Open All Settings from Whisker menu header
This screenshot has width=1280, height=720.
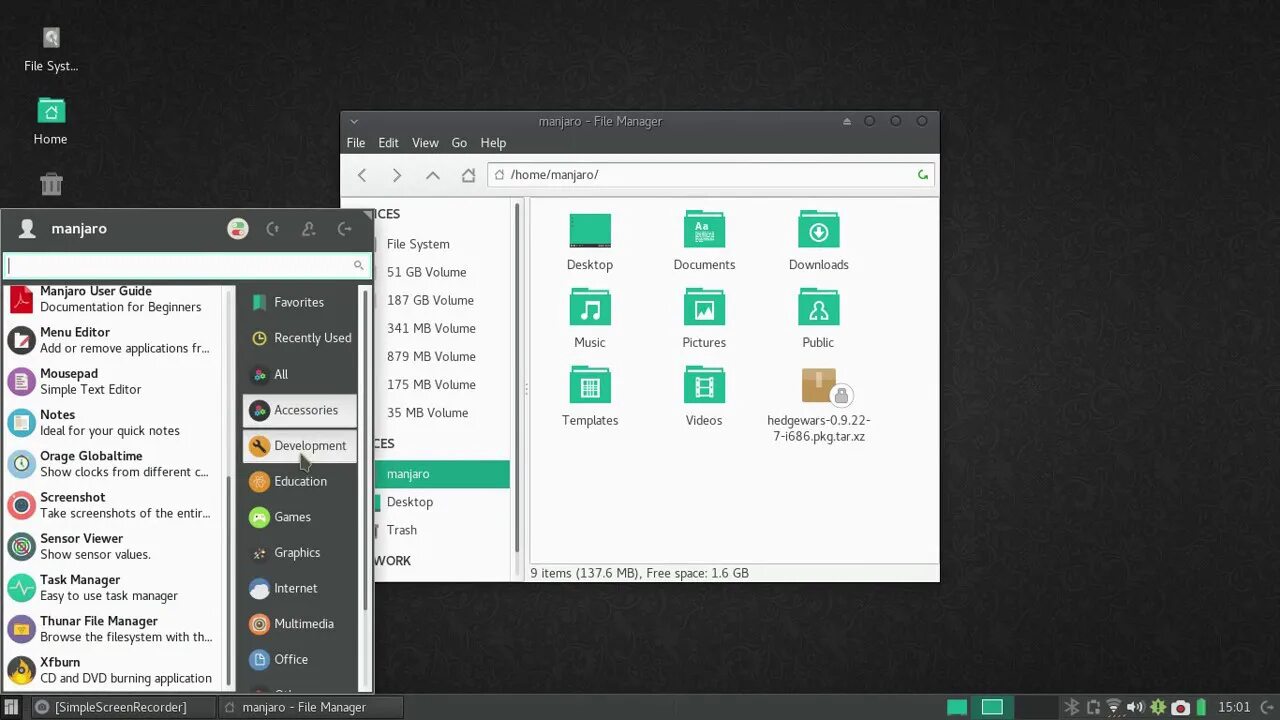point(238,229)
